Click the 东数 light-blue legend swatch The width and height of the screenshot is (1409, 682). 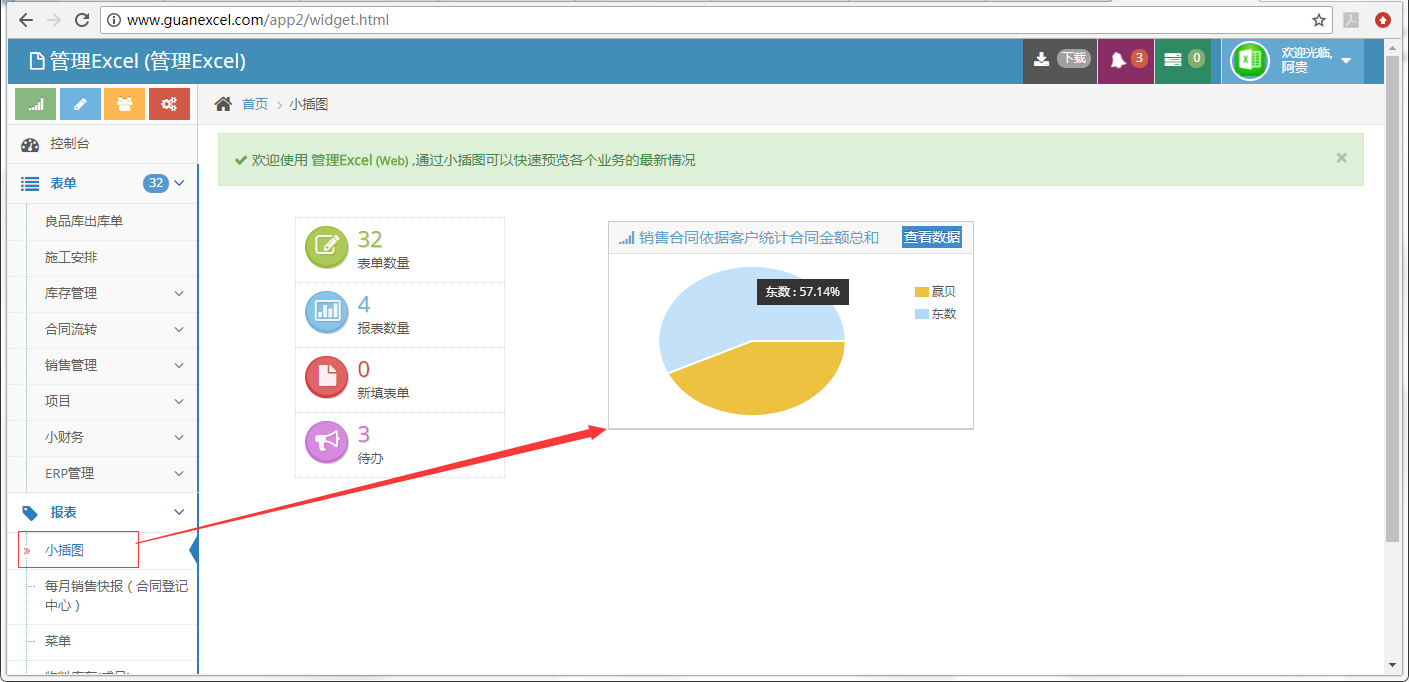[x=922, y=314]
